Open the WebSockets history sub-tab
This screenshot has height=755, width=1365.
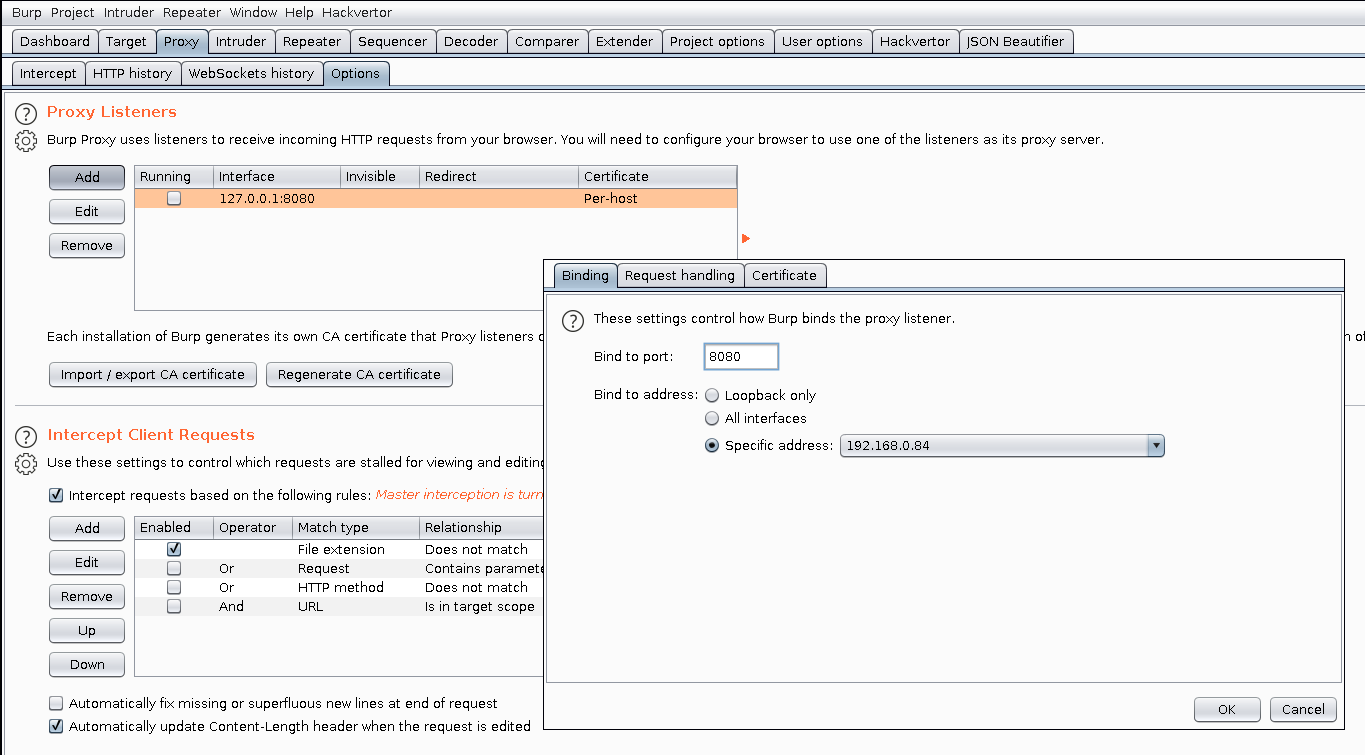[x=252, y=73]
